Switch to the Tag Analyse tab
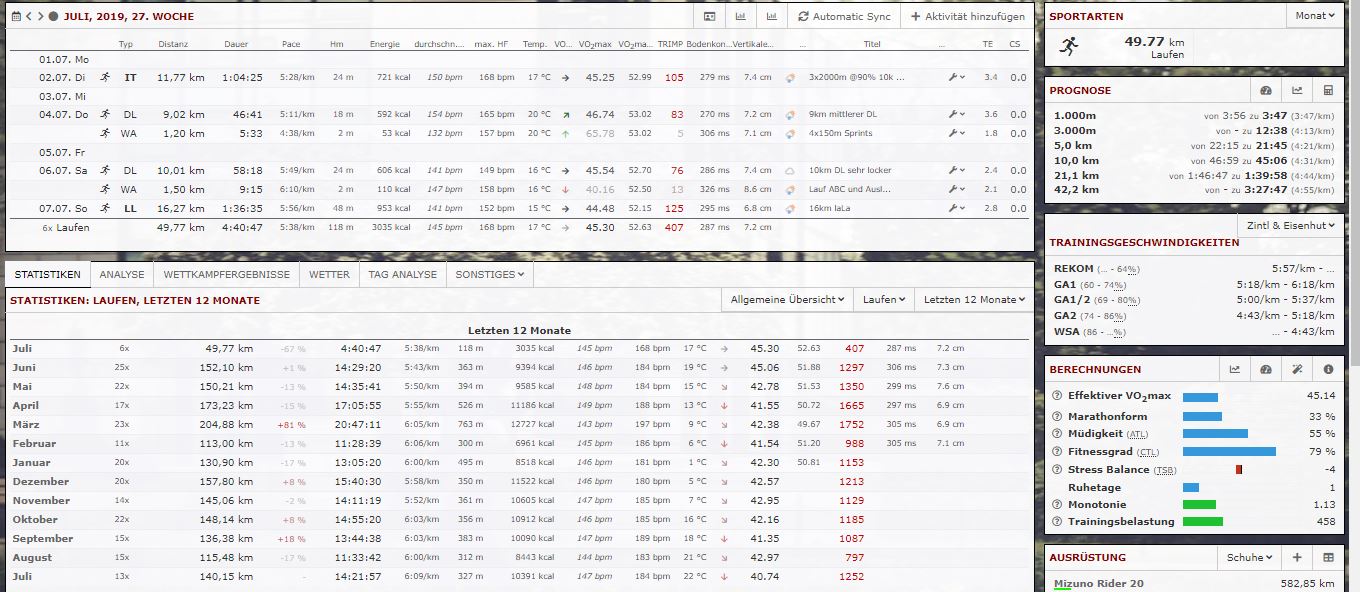1360x592 pixels. (402, 274)
